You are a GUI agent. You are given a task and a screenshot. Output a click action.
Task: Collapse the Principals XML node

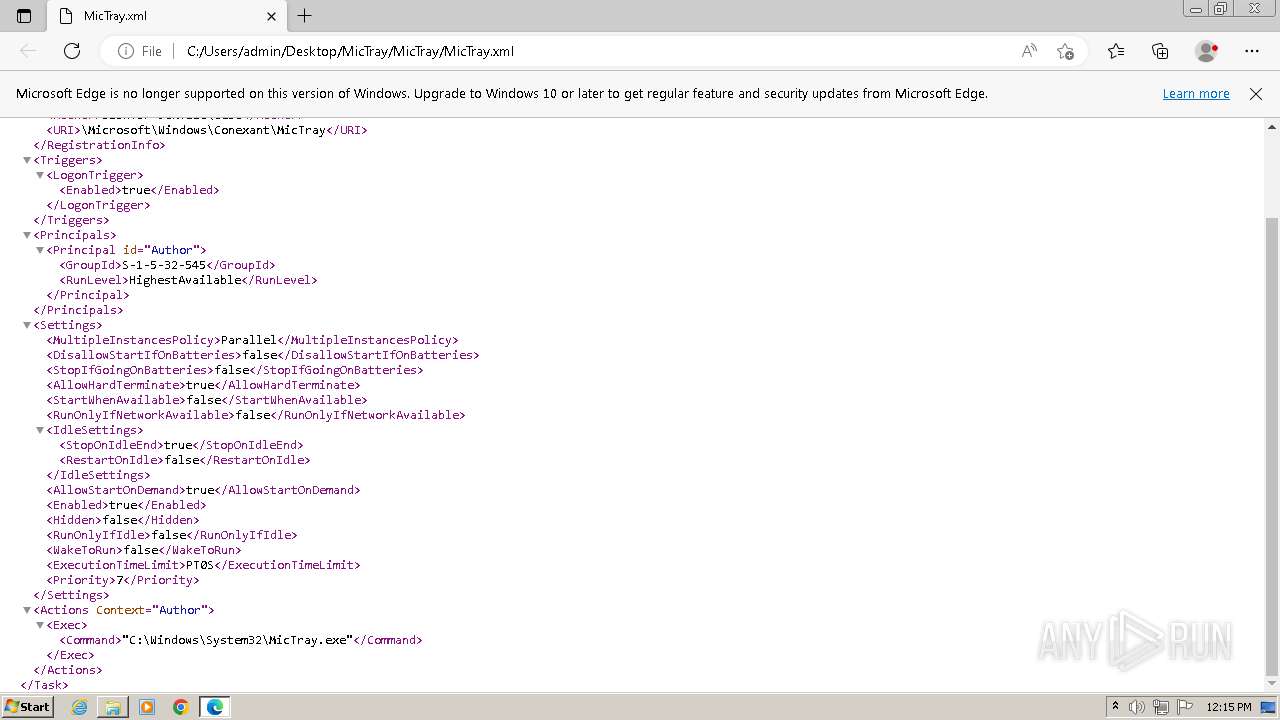pyautogui.click(x=28, y=235)
